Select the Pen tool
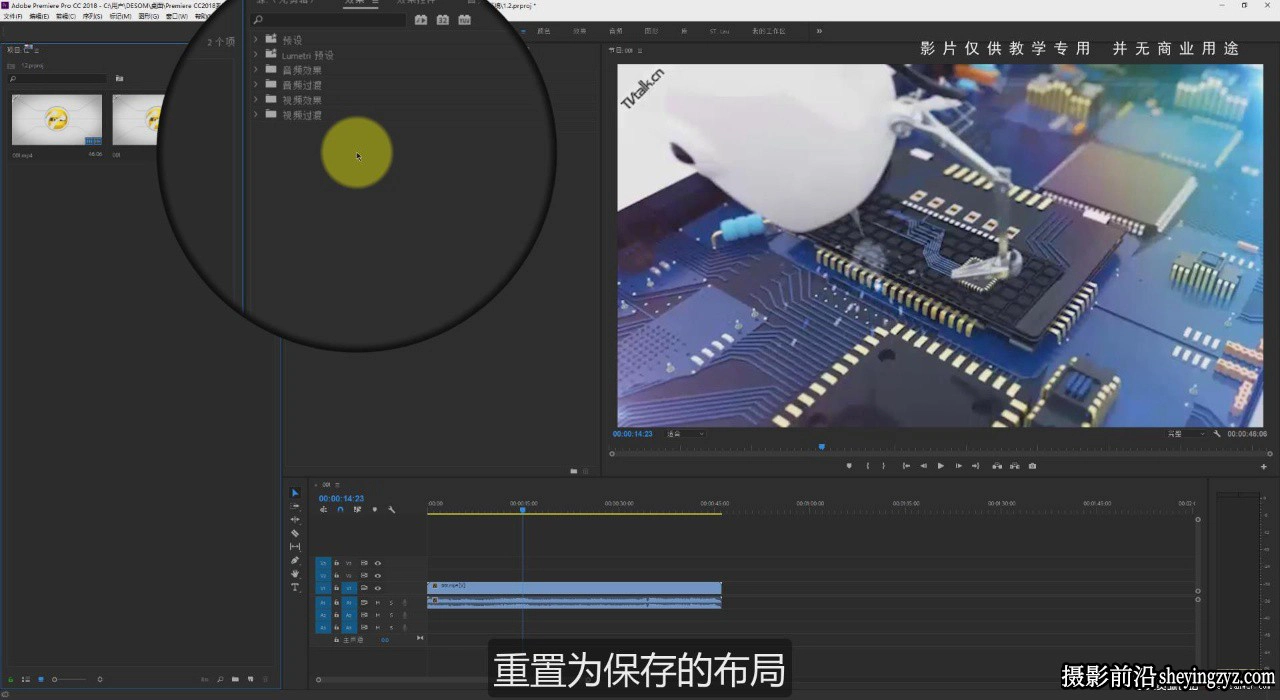This screenshot has height=700, width=1280. (295, 560)
